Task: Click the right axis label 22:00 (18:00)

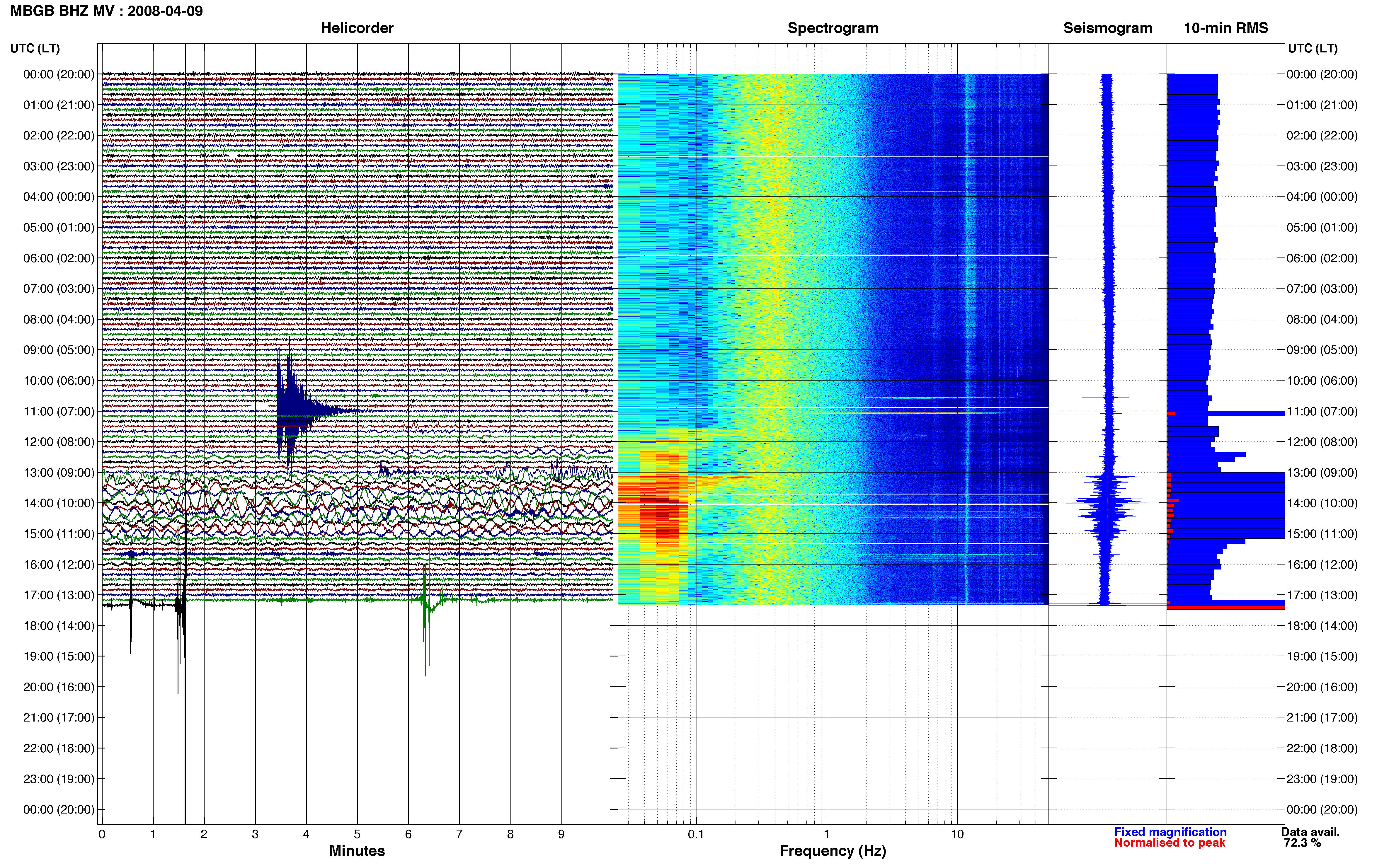Action: pos(1322,748)
